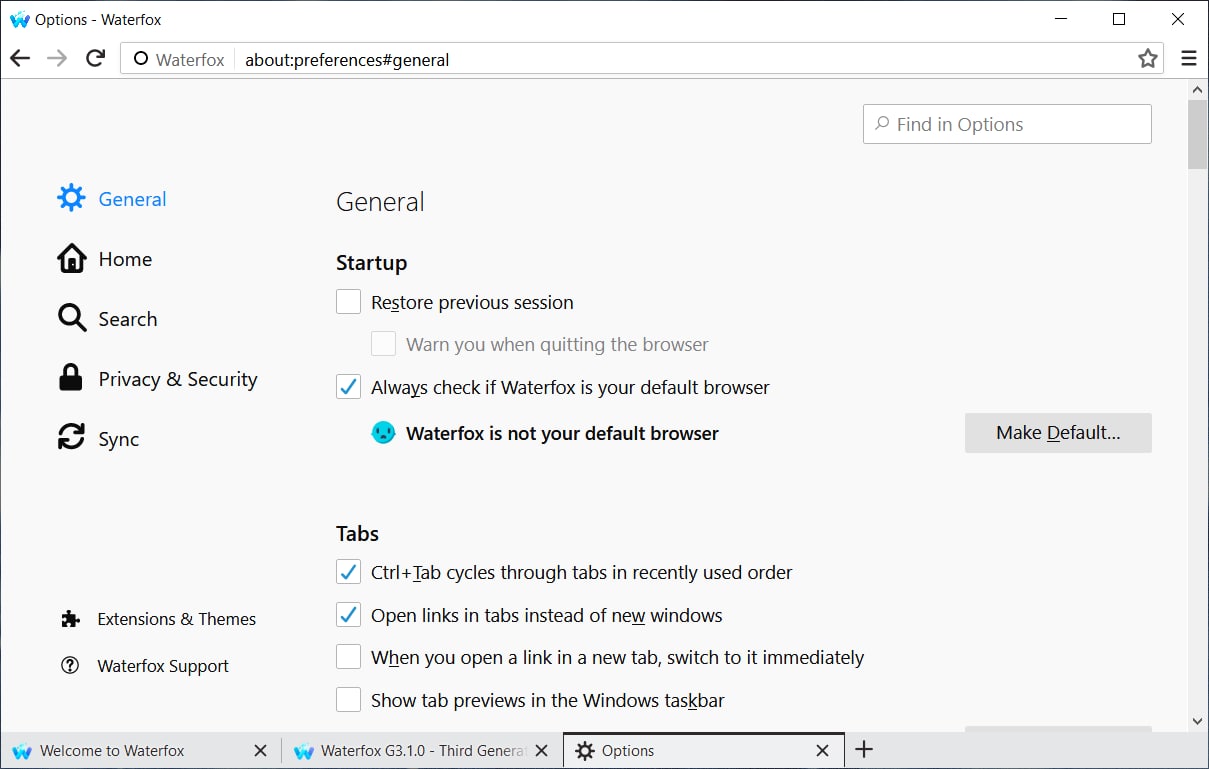This screenshot has height=769, width=1209.
Task: Open a new tab with plus button
Action: 865,750
